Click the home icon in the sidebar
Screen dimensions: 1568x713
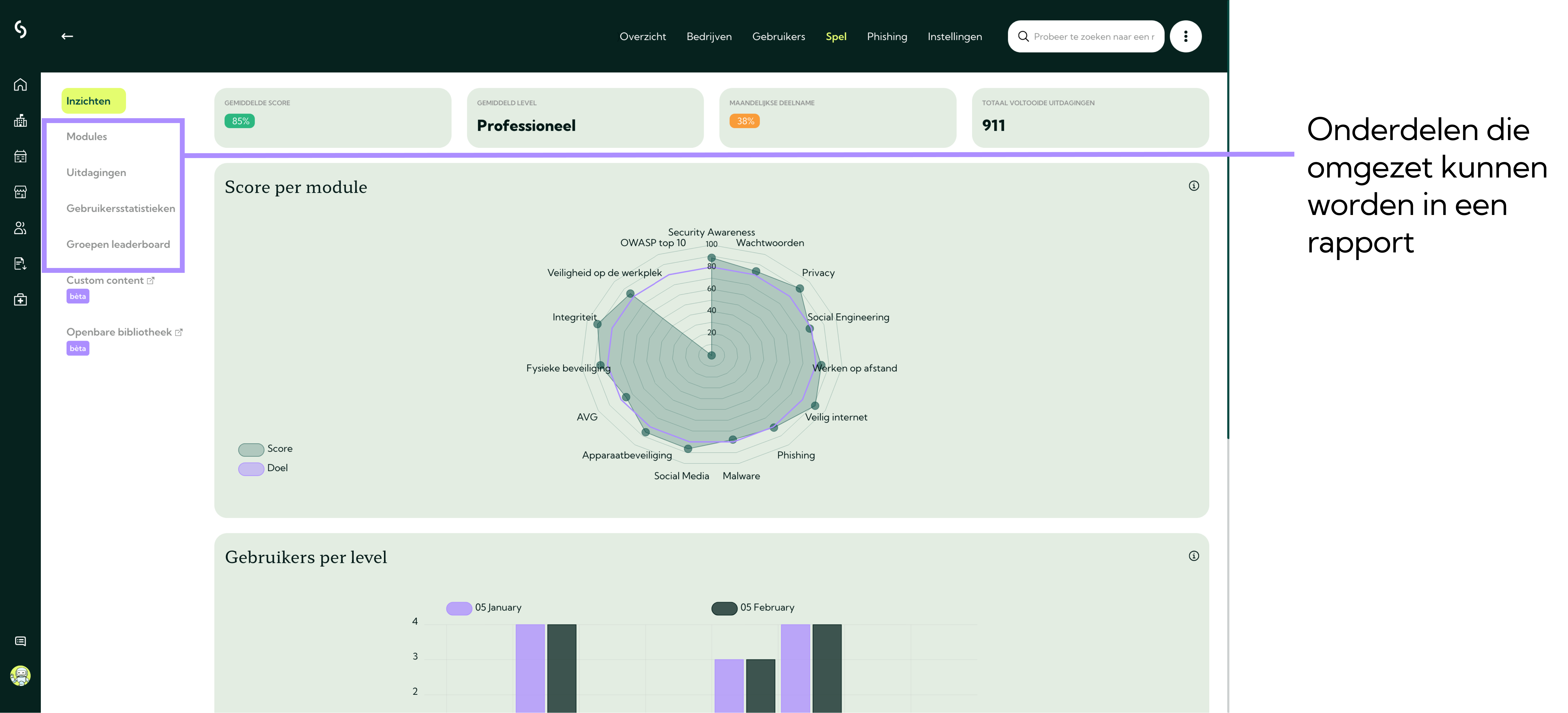click(20, 85)
